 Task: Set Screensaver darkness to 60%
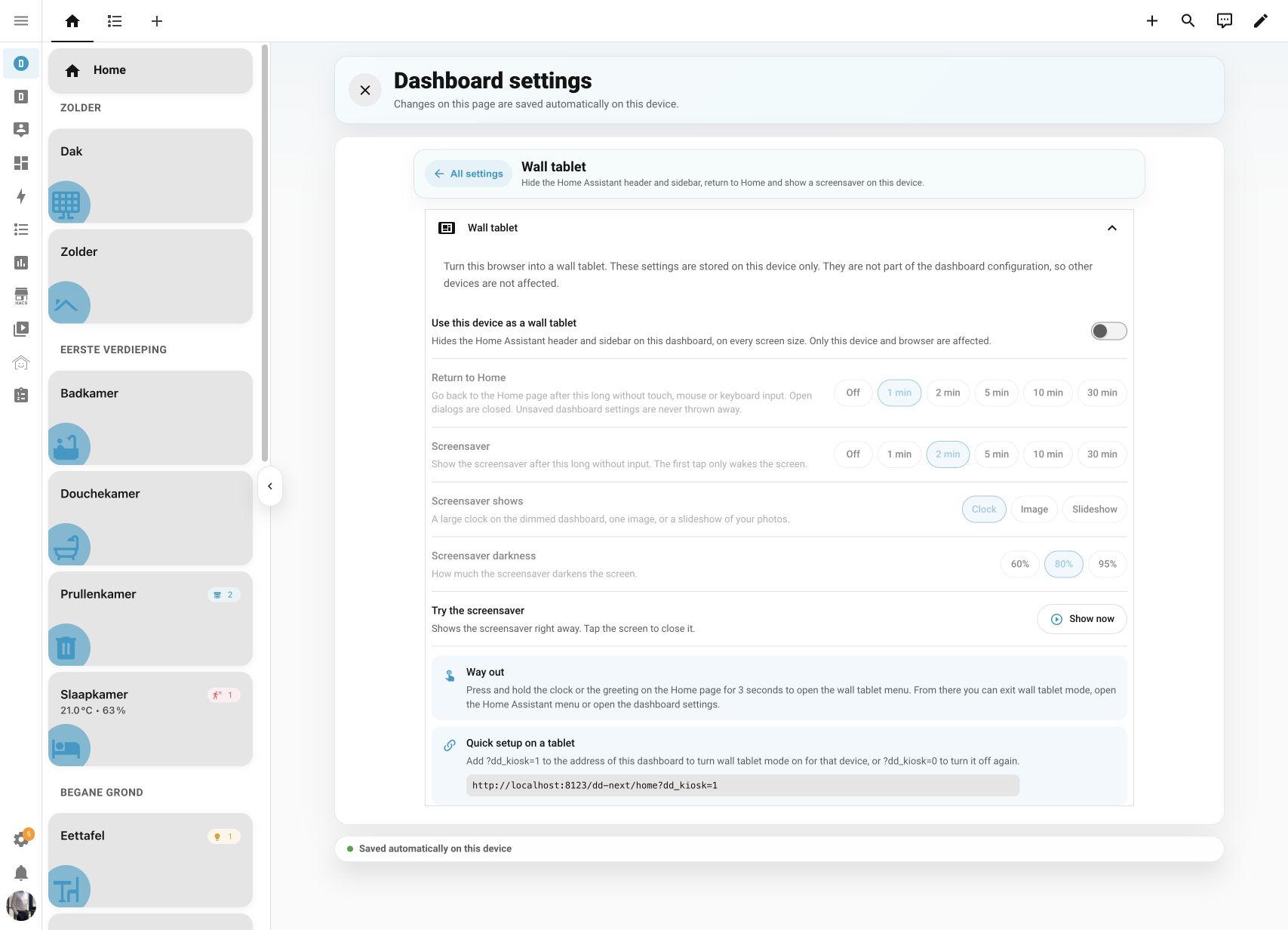tap(1019, 564)
